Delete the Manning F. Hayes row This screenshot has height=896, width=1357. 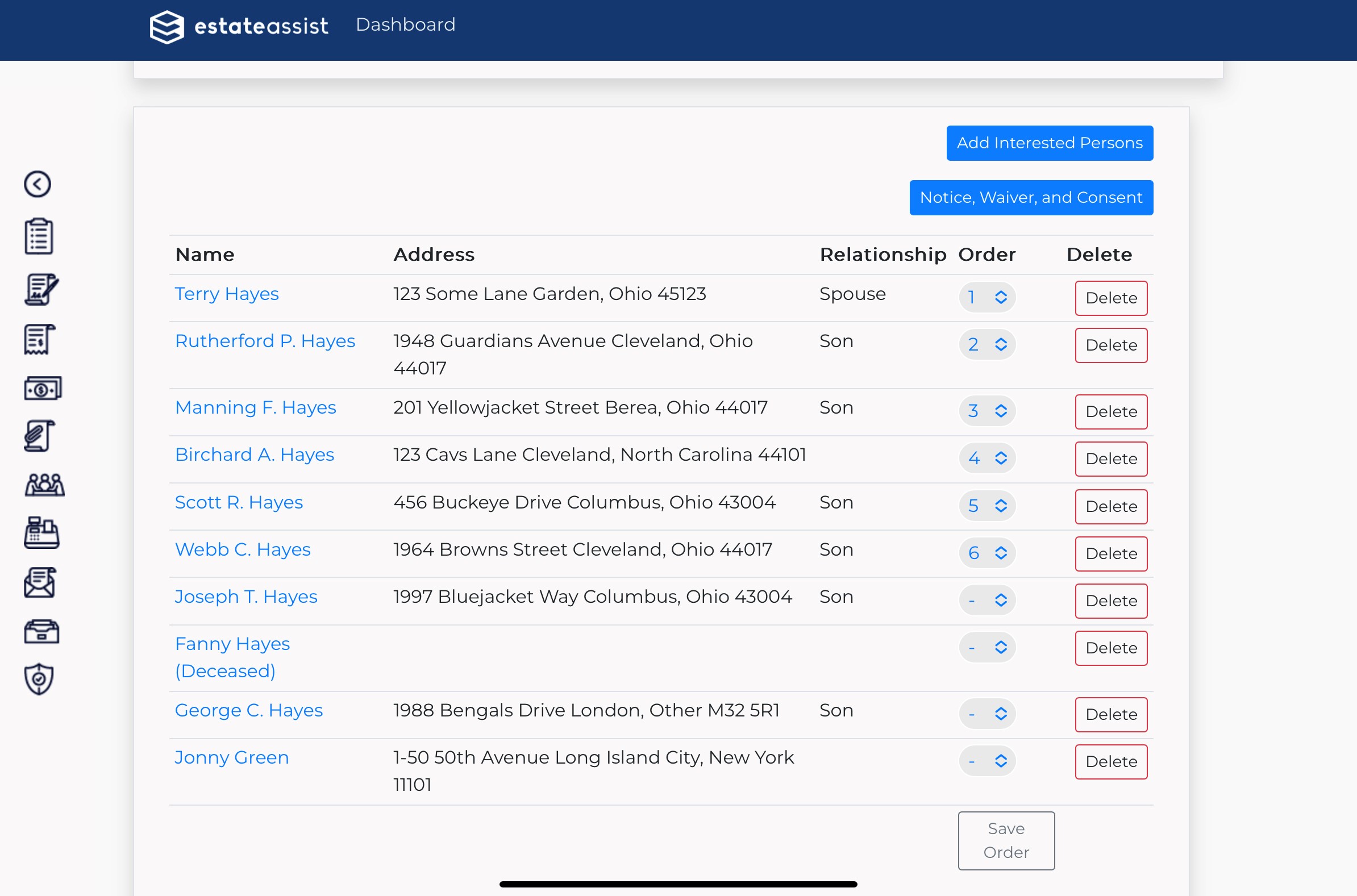click(1111, 412)
